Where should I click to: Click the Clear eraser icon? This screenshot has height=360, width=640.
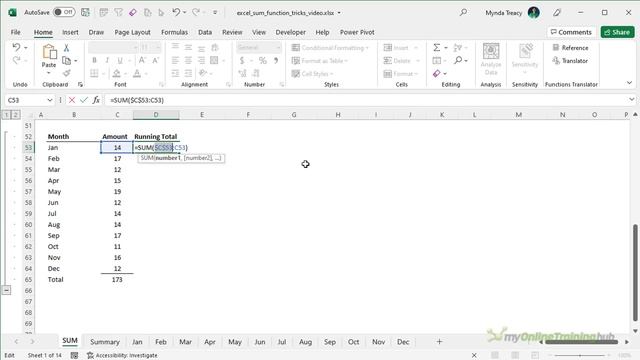pos(436,73)
